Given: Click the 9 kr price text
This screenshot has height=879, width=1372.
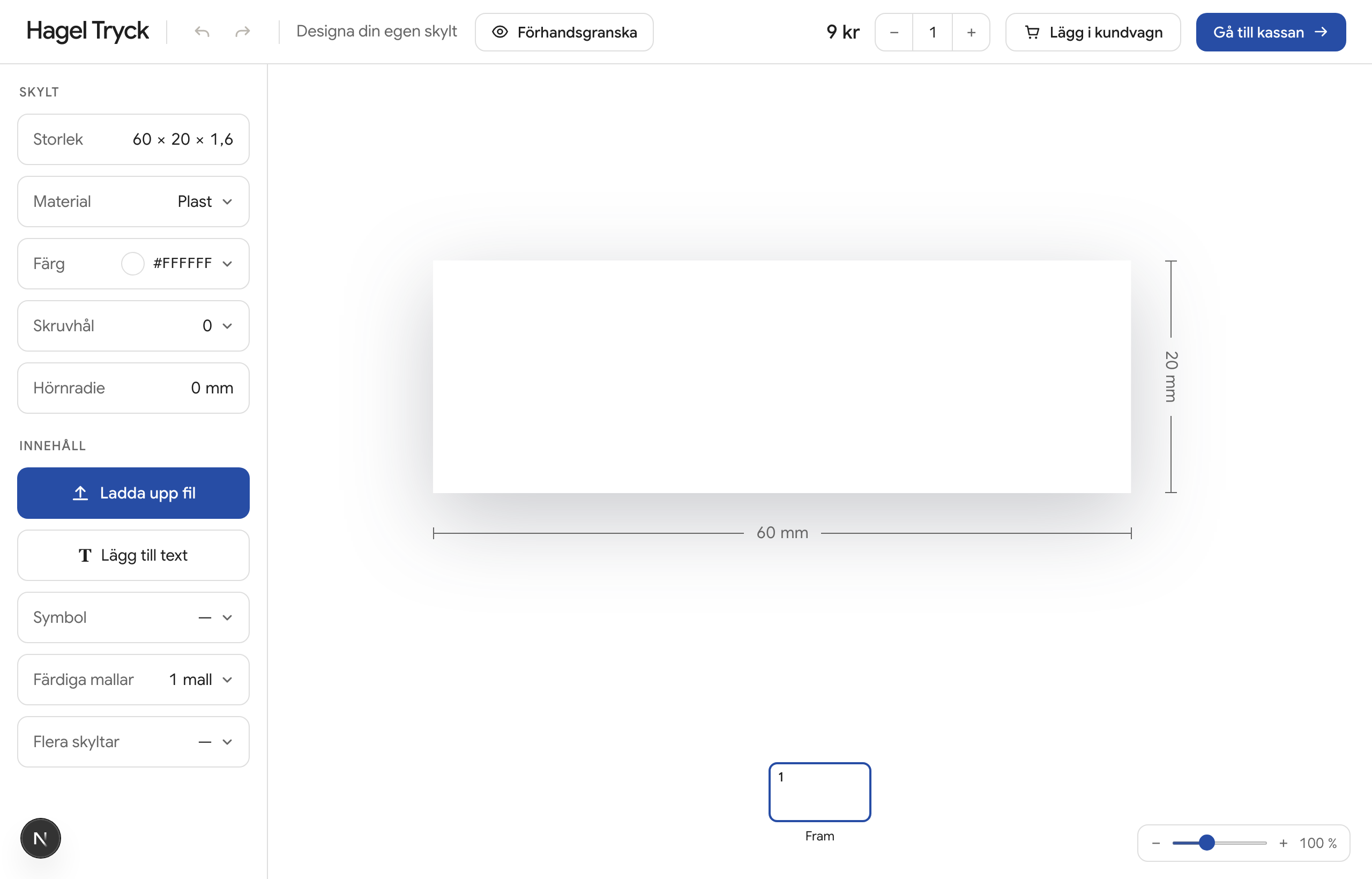Looking at the screenshot, I should click(843, 32).
